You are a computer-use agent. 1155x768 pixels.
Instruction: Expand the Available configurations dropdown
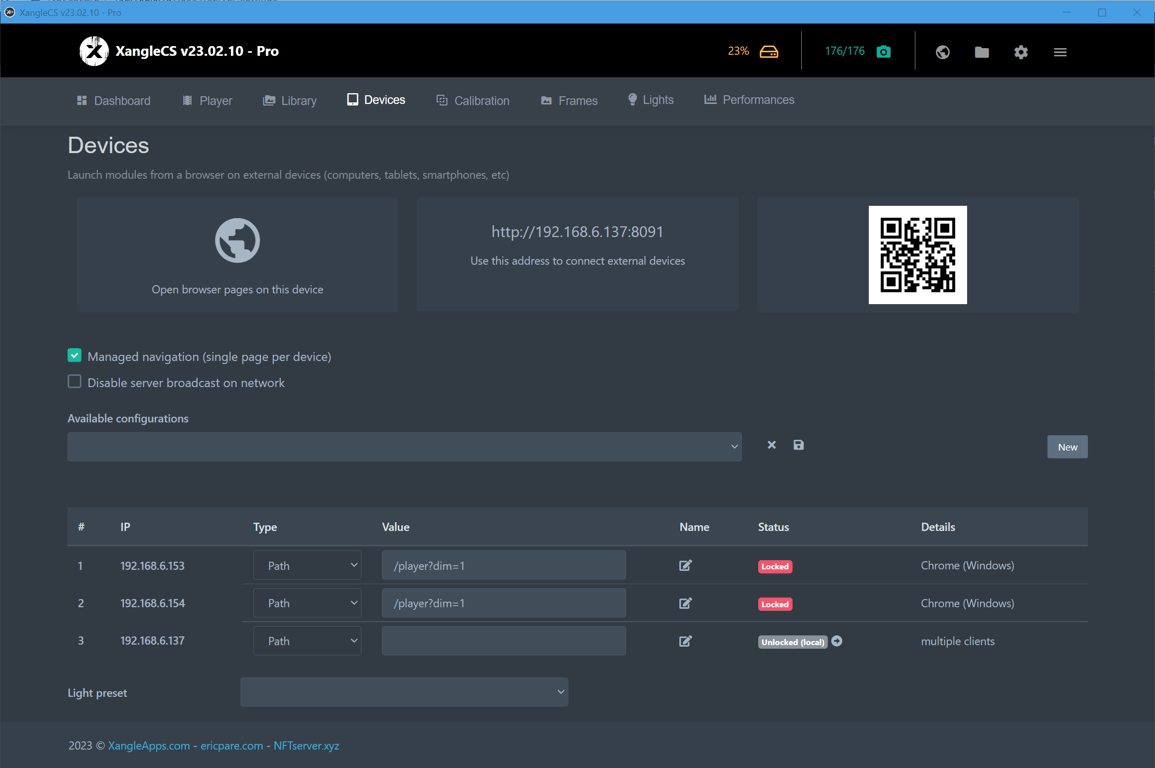(404, 447)
